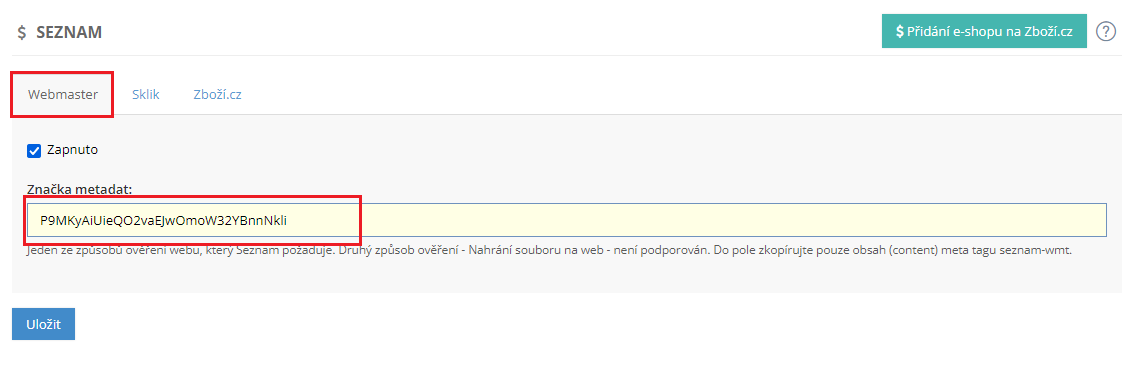Click the Přidání e-shopu na Zboží.cz button
The height and width of the screenshot is (371, 1134).
pos(984,32)
